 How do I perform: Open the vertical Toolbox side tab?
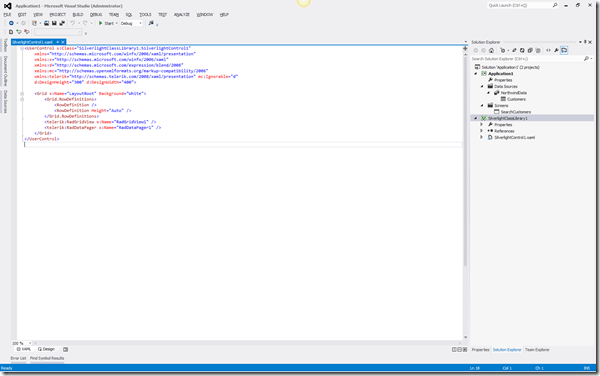[x=5, y=45]
